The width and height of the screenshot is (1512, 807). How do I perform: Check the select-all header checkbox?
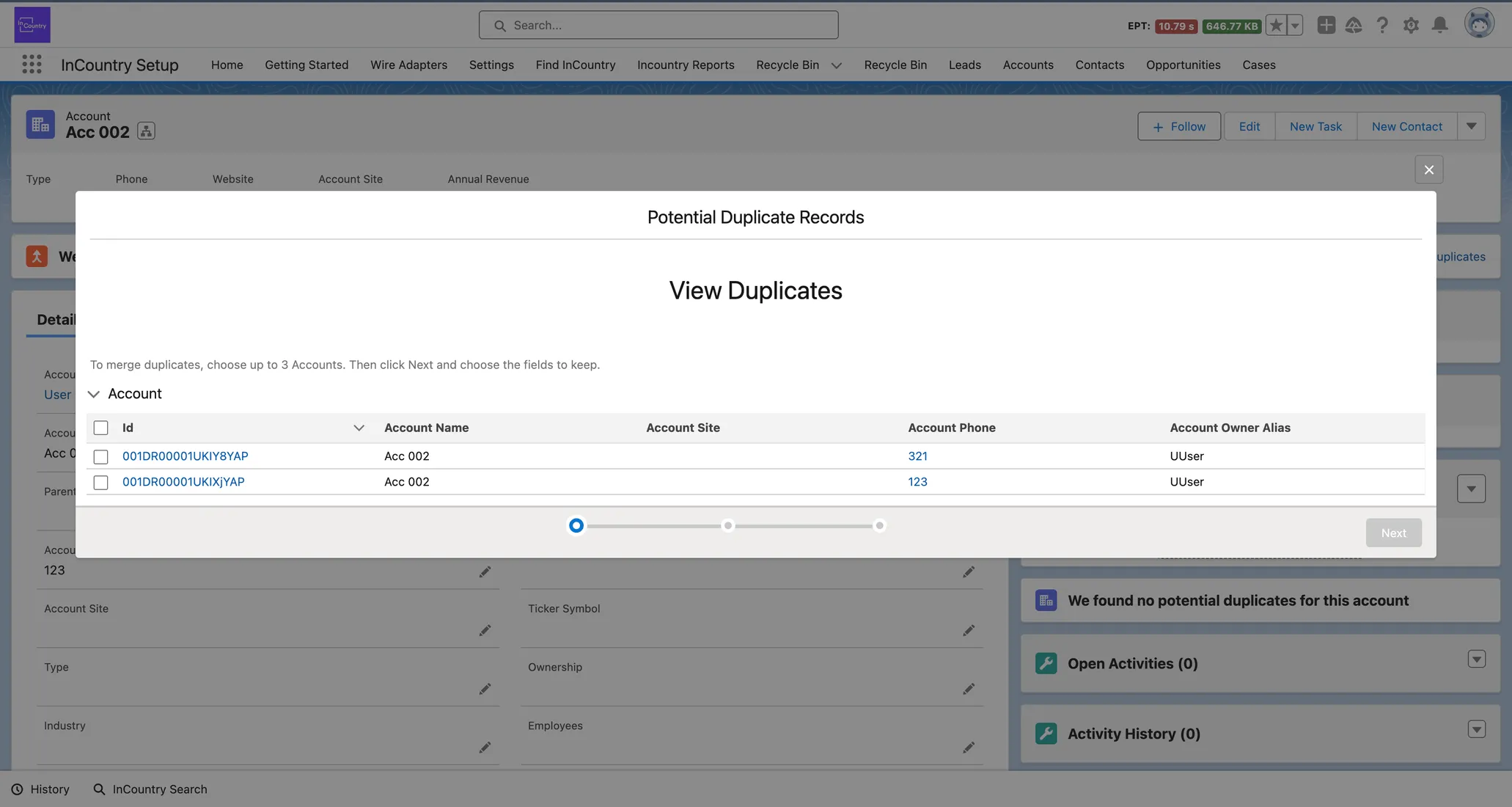click(101, 428)
